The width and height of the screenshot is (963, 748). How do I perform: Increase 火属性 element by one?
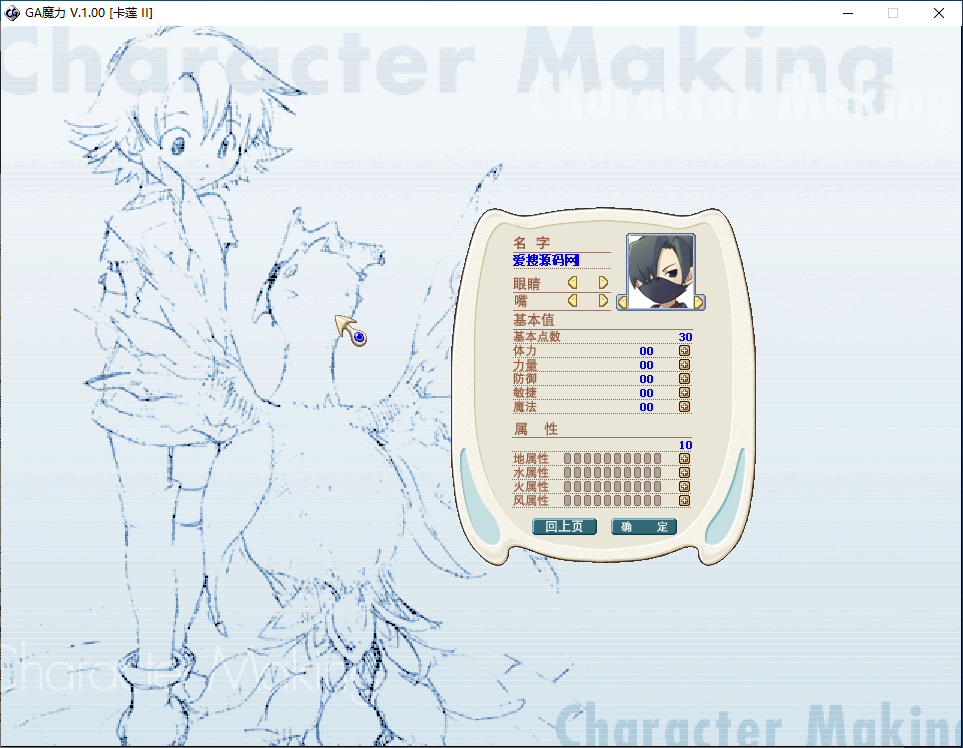684,487
